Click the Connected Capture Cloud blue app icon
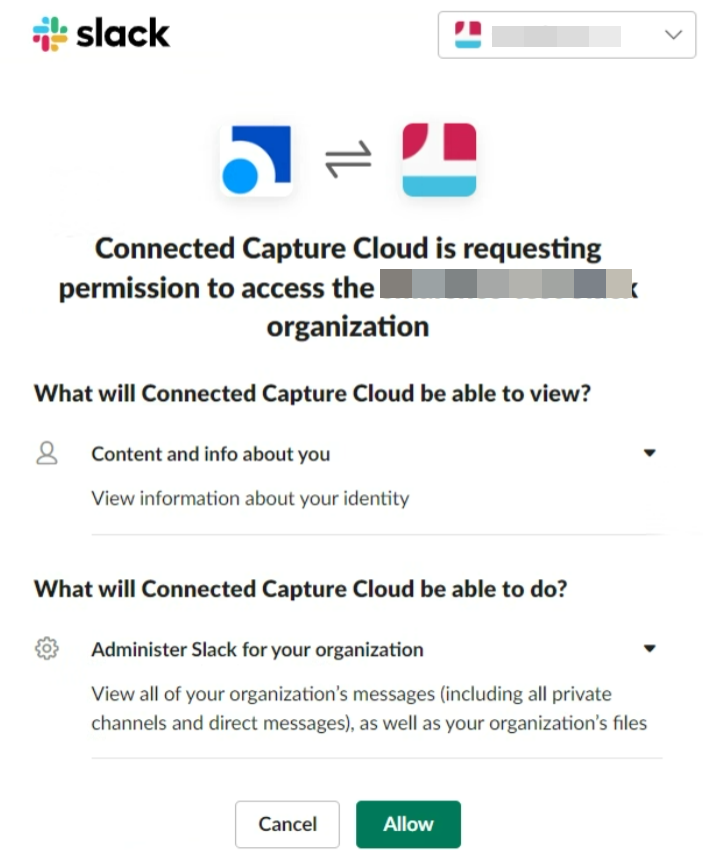Screen dimensions: 703x852 click(x=256, y=158)
